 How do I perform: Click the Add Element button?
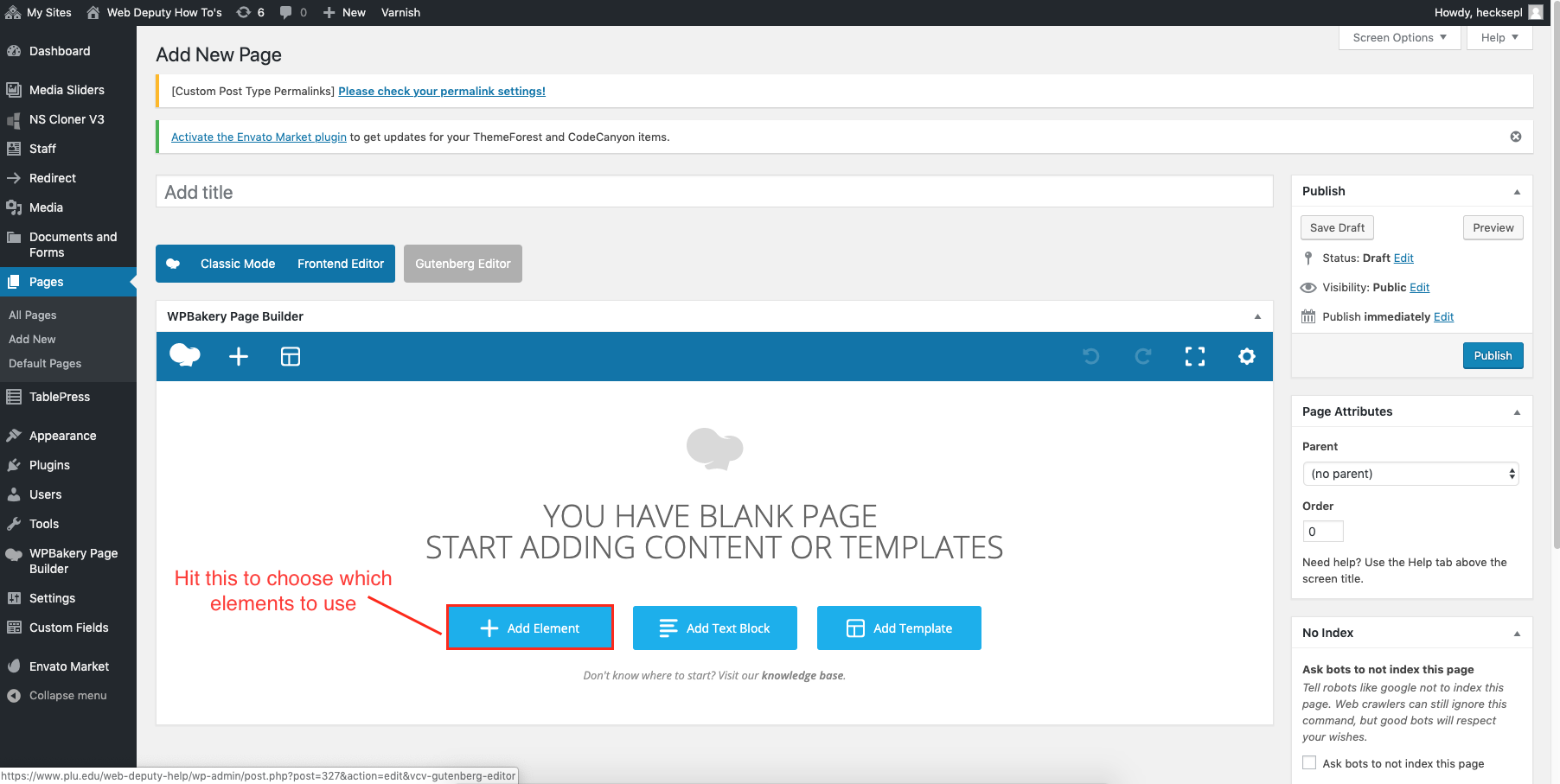(x=530, y=628)
